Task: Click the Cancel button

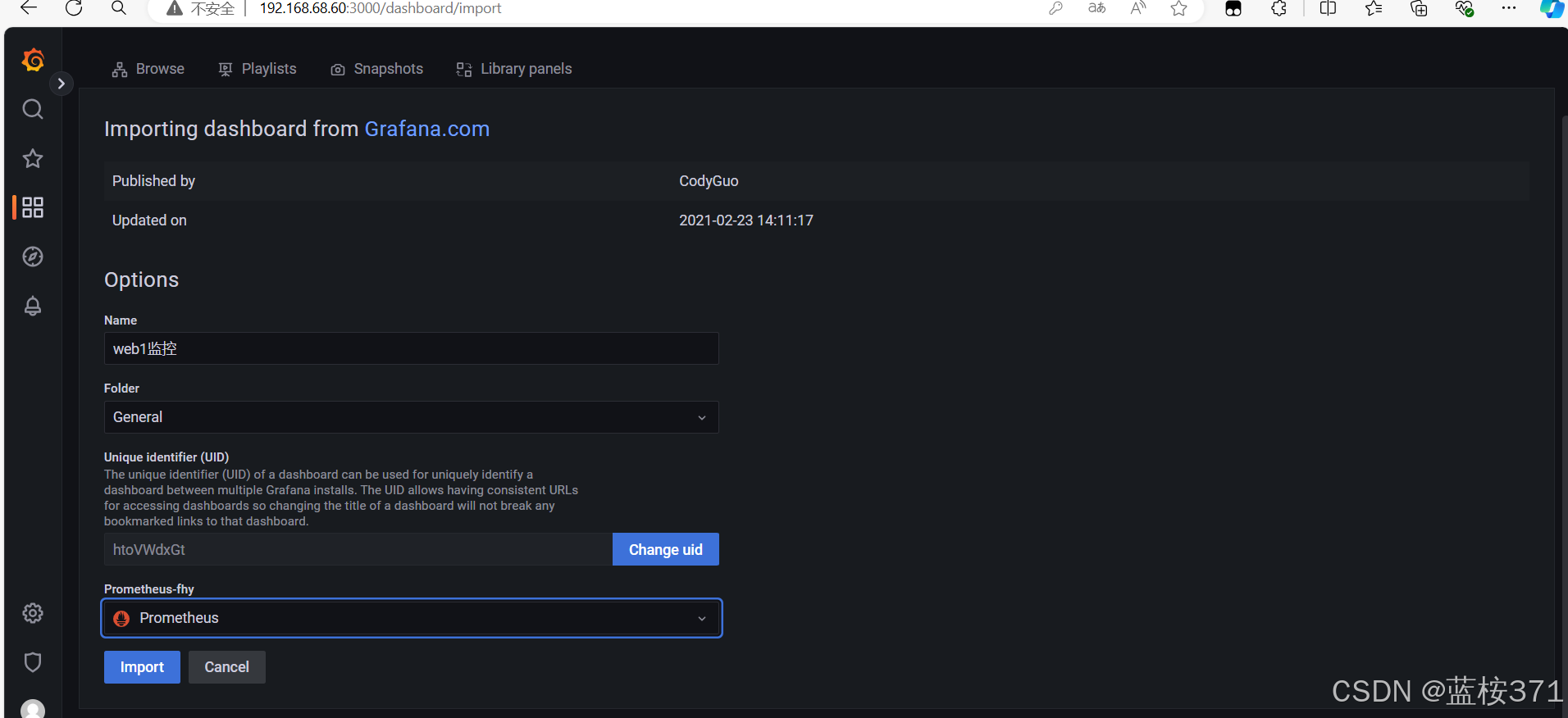Action: 227,667
